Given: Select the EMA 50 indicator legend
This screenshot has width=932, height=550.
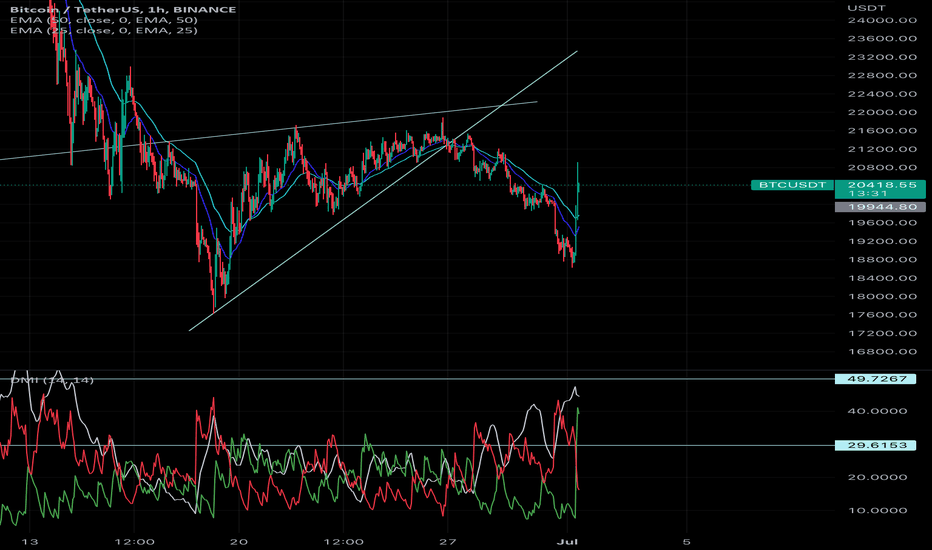Looking at the screenshot, I should [104, 20].
